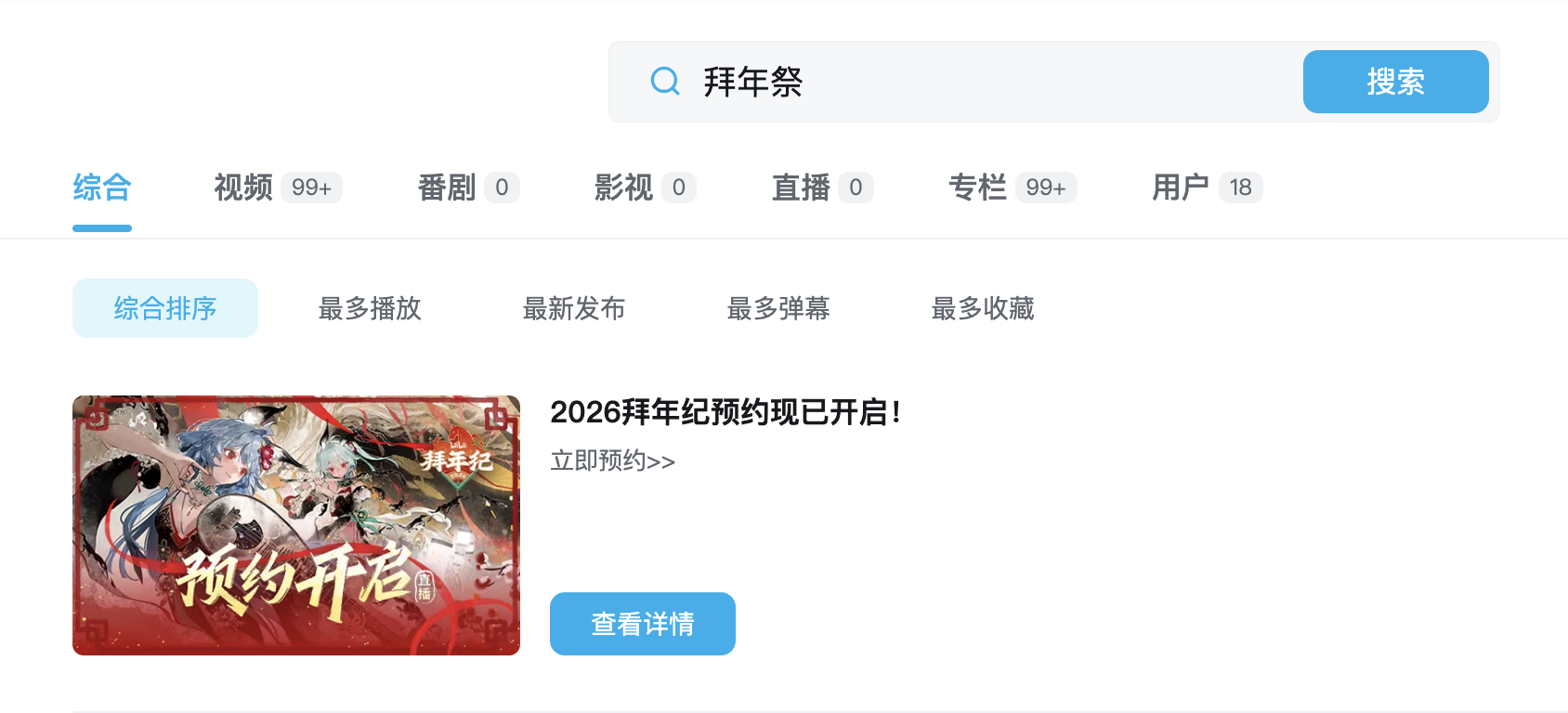Sort results by 最新发布
The height and width of the screenshot is (713, 1568).
point(574,308)
